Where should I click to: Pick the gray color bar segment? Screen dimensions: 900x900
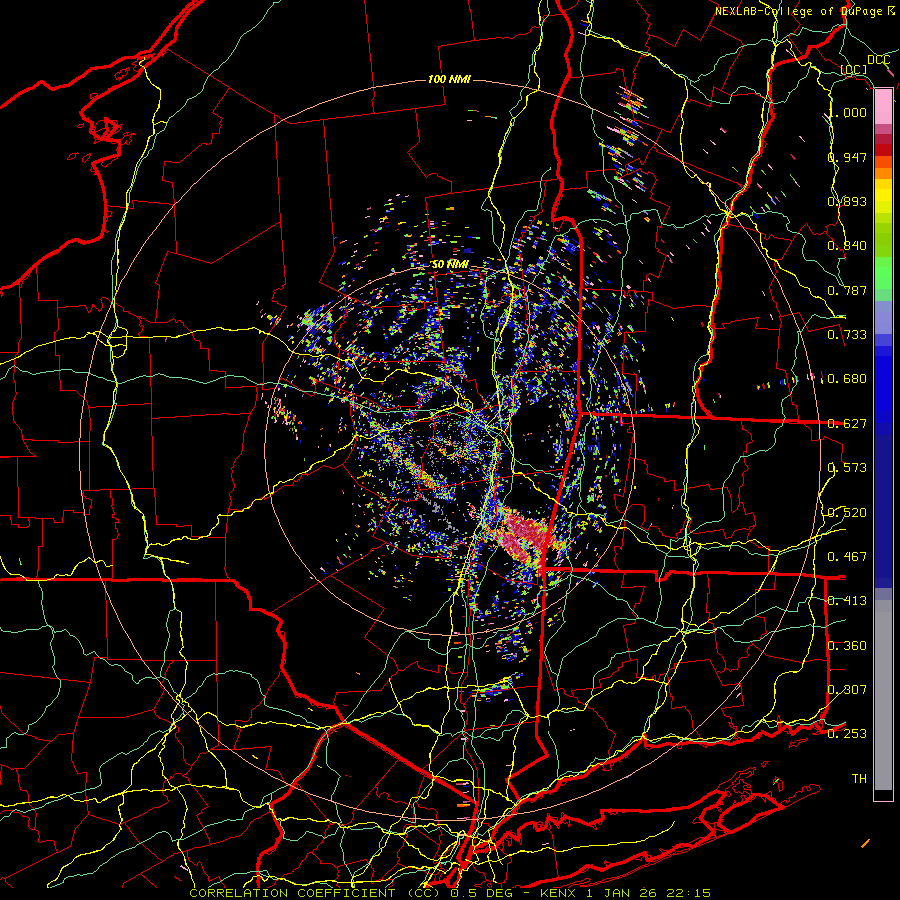click(x=883, y=695)
